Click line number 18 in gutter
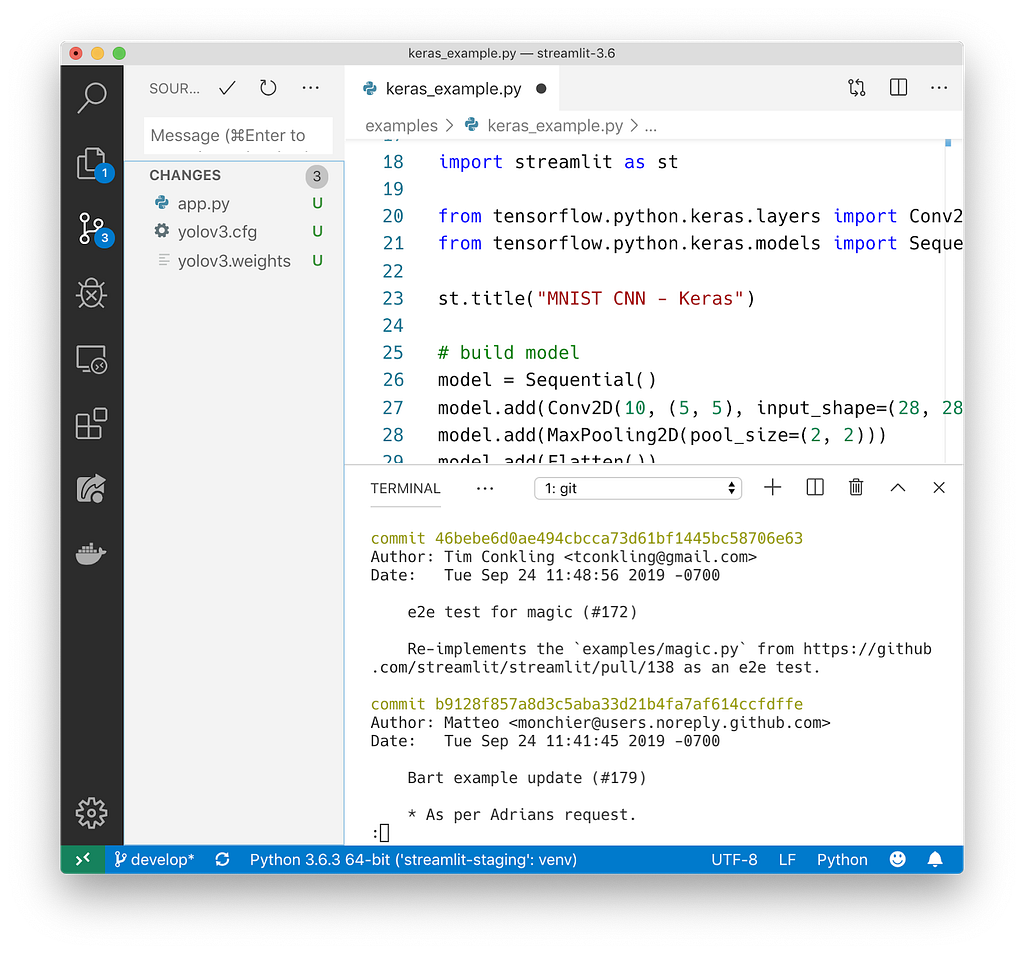 point(393,162)
